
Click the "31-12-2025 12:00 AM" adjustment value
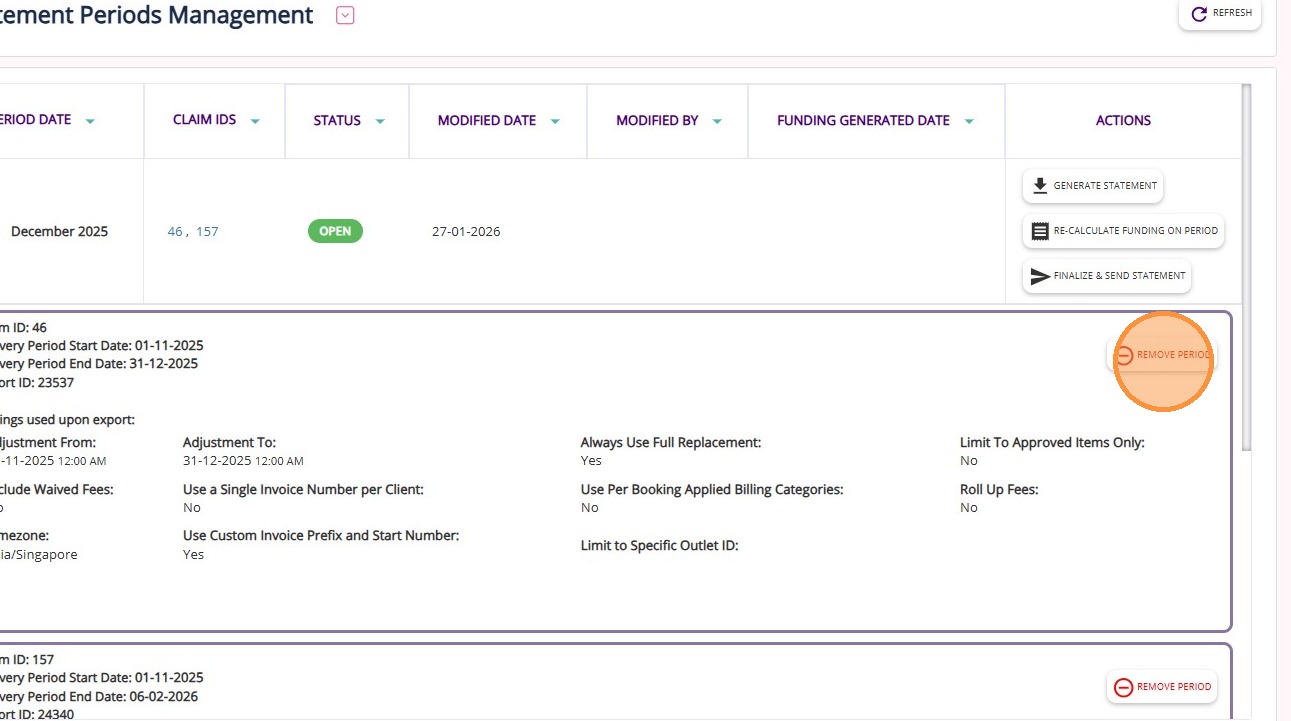point(243,461)
